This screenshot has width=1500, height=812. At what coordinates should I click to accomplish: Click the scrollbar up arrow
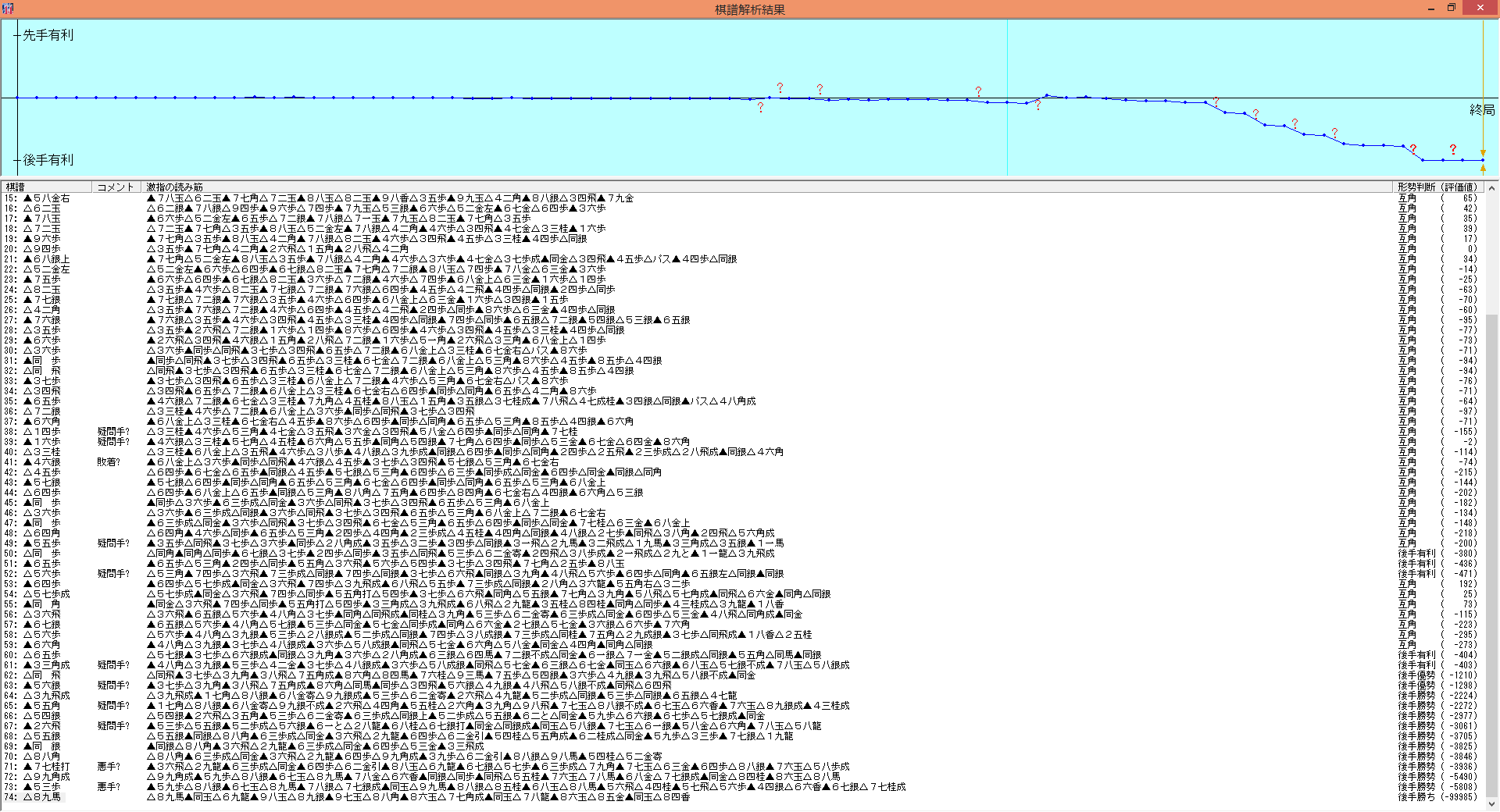click(1491, 187)
